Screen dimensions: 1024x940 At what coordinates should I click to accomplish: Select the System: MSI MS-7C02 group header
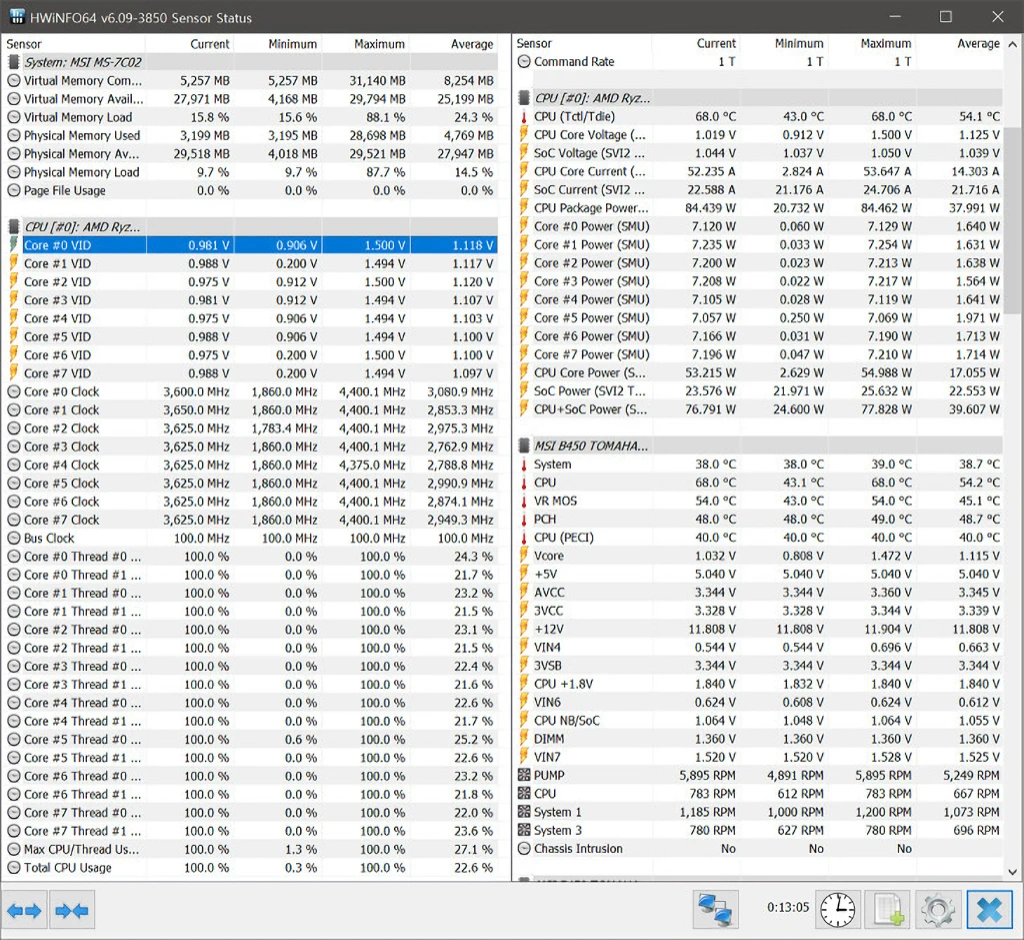point(250,63)
